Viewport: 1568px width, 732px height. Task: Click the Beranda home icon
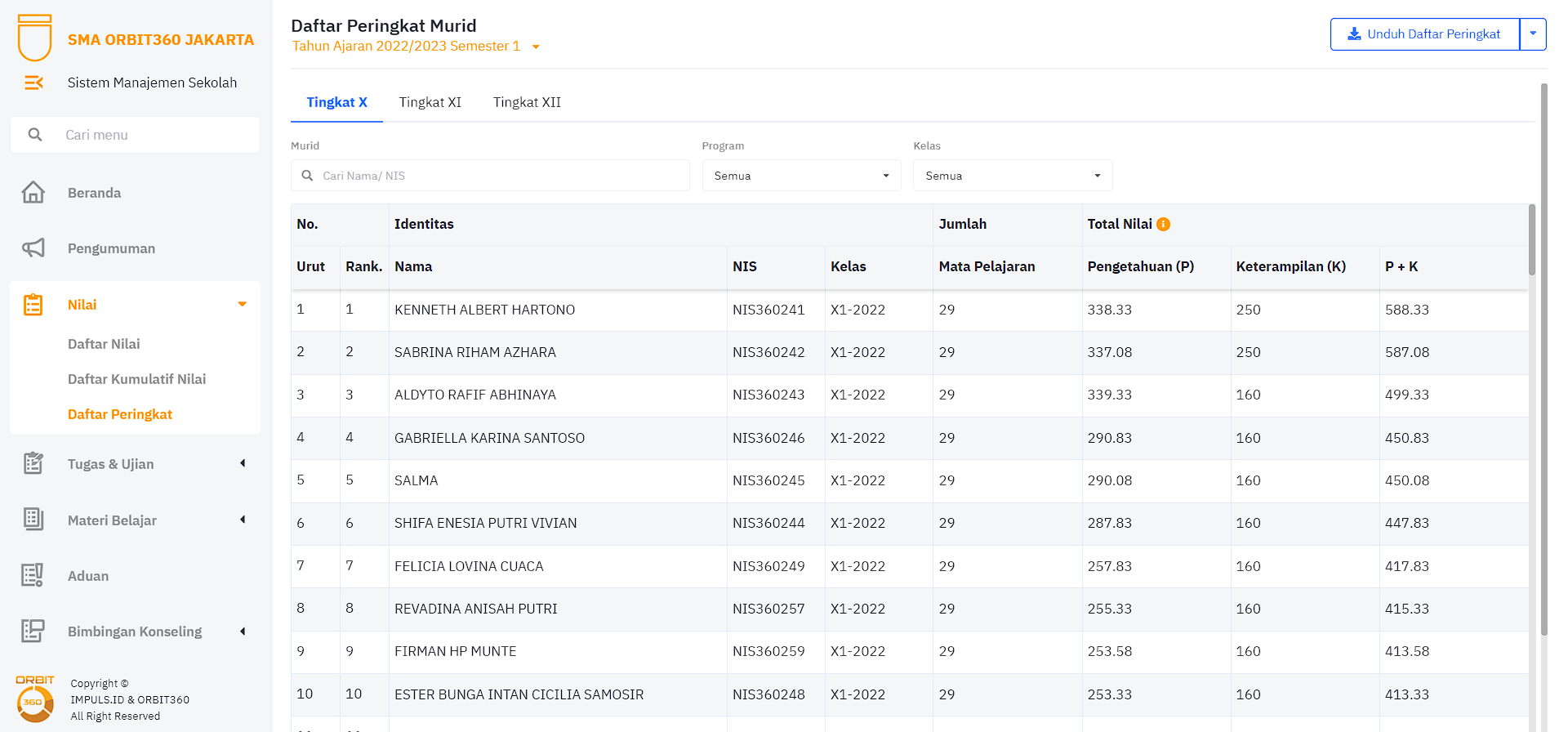(x=33, y=193)
